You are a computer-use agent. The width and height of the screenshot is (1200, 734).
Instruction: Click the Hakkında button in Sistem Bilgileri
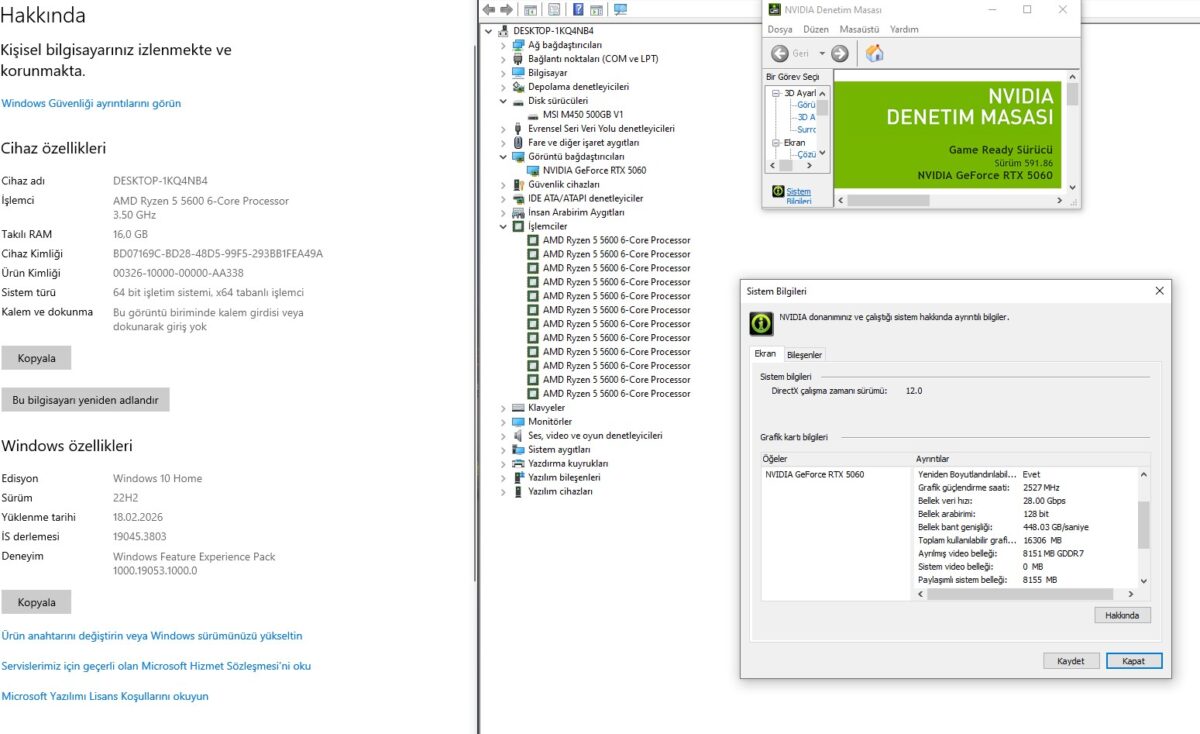pyautogui.click(x=1122, y=615)
